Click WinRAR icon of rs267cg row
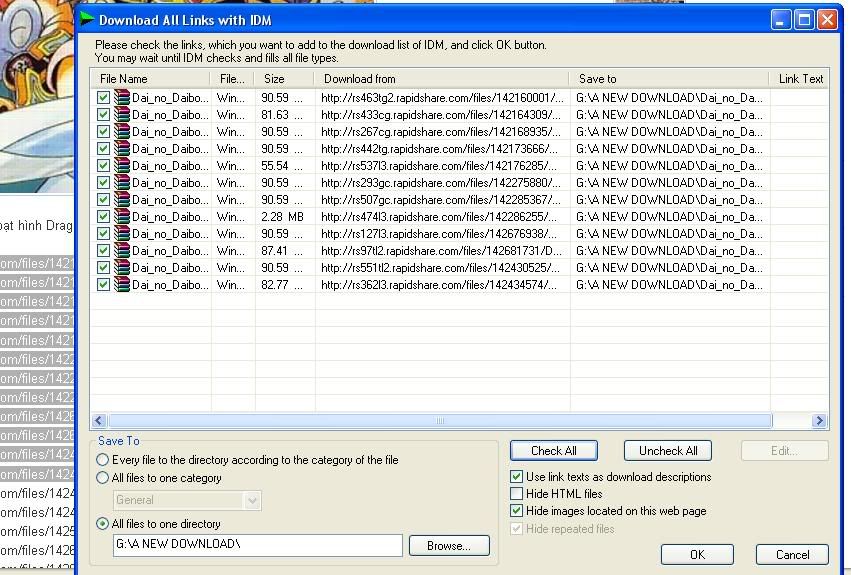The image size is (851, 575). (x=122, y=131)
